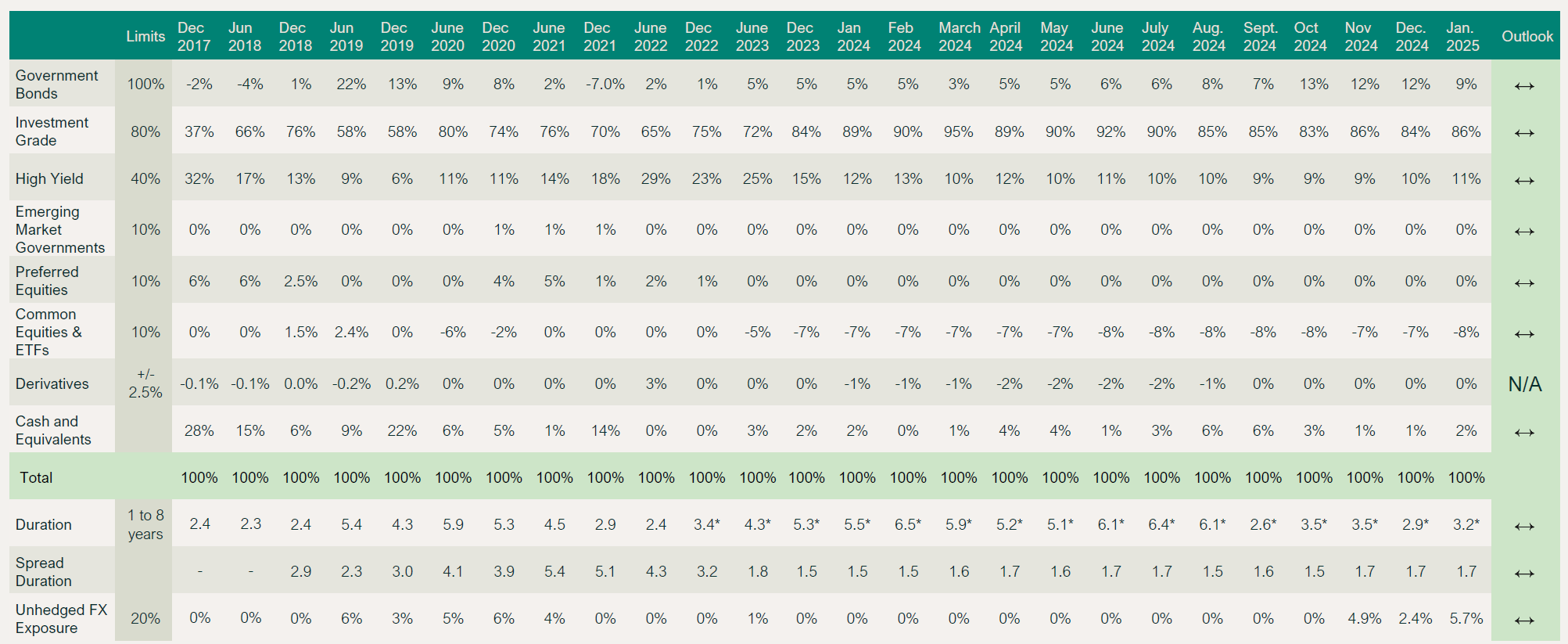The width and height of the screenshot is (1568, 644).
Task: Click the N/A outlook cell for Derivatives
Action: click(x=1524, y=384)
